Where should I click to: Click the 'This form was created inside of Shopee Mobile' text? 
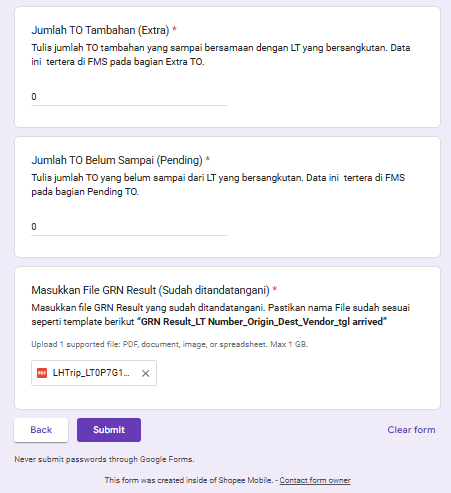(x=189, y=480)
